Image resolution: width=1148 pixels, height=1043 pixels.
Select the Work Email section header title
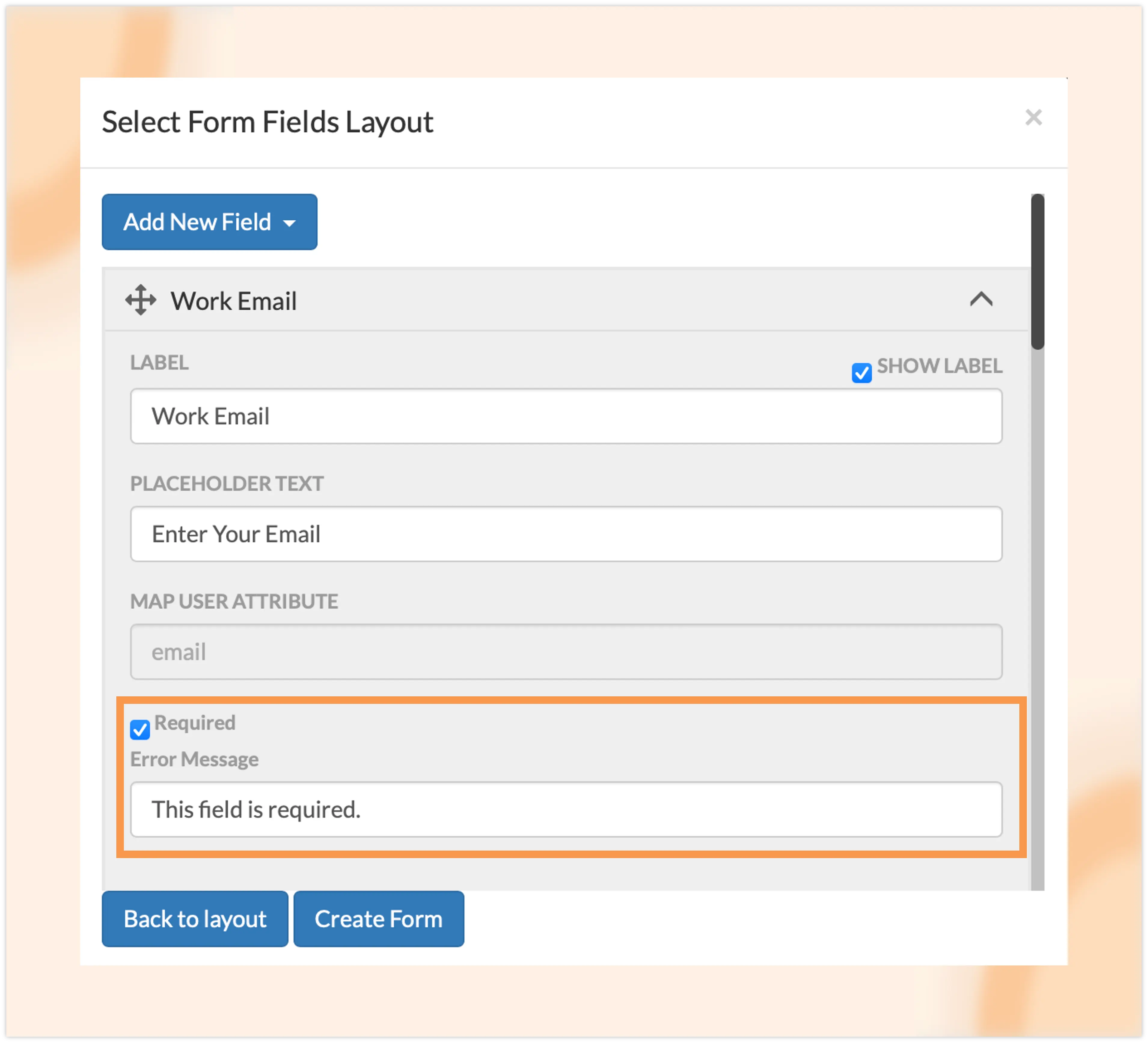coord(234,301)
